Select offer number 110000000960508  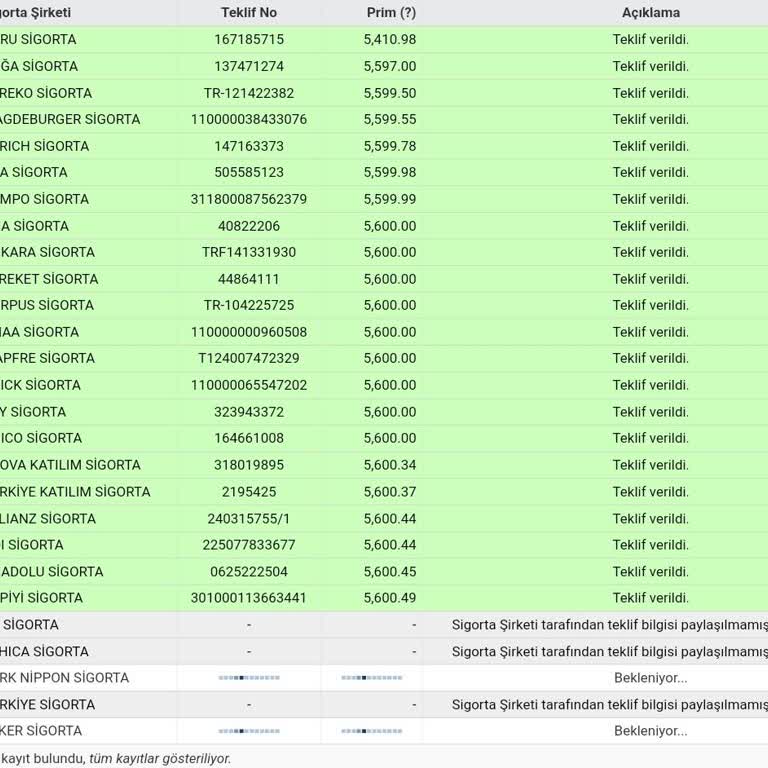point(249,332)
